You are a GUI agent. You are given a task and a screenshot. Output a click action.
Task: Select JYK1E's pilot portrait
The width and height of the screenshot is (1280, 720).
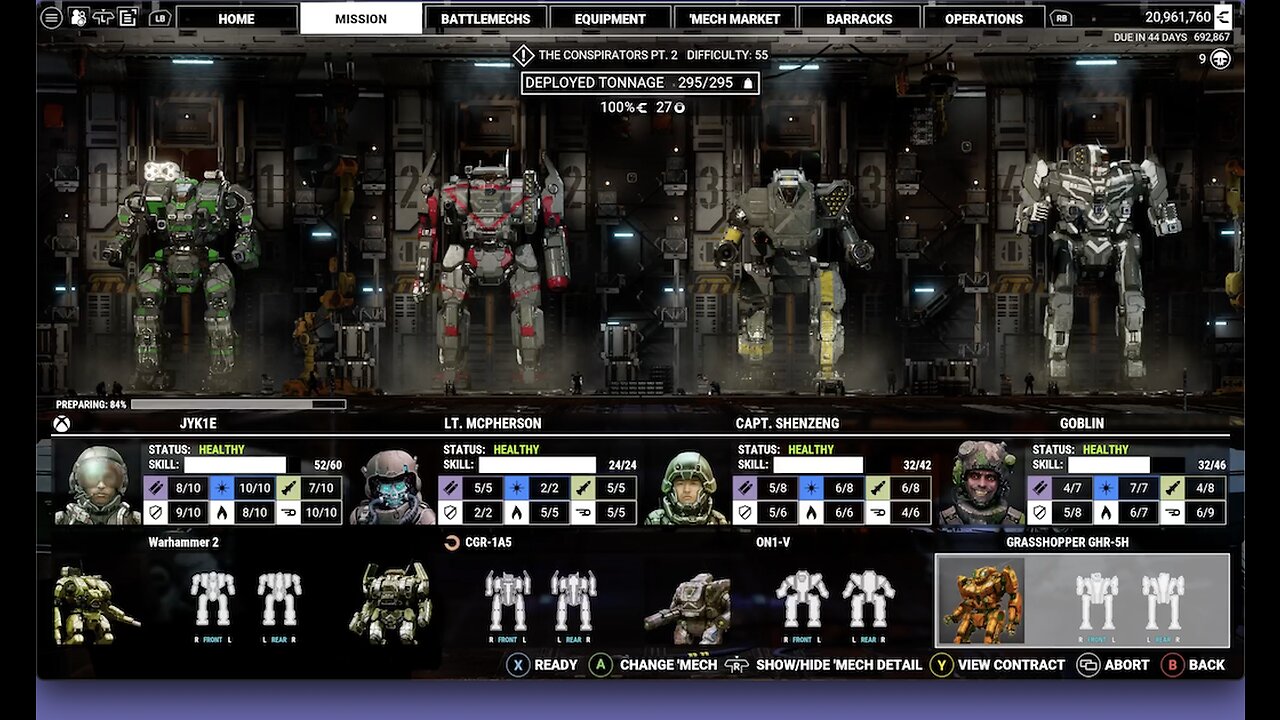click(98, 483)
